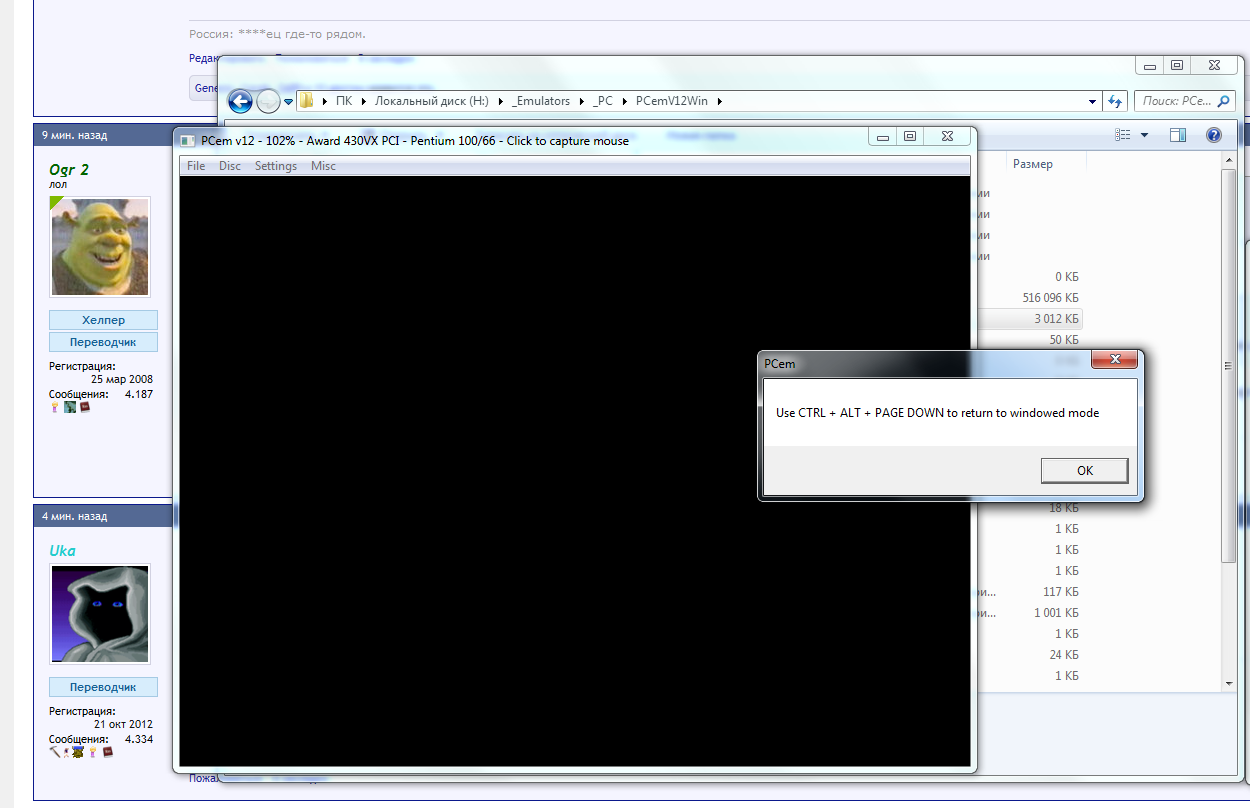Toggle the Explorer preview pane
The width and height of the screenshot is (1250, 808).
click(x=1177, y=135)
